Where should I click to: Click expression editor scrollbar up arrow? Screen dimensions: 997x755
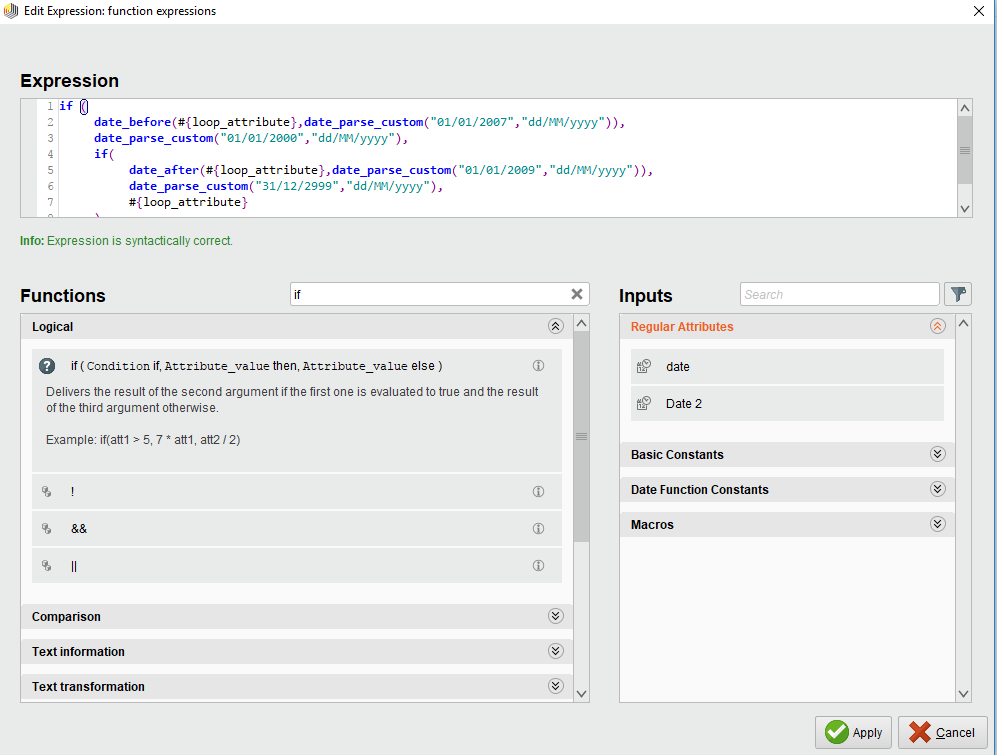(965, 108)
